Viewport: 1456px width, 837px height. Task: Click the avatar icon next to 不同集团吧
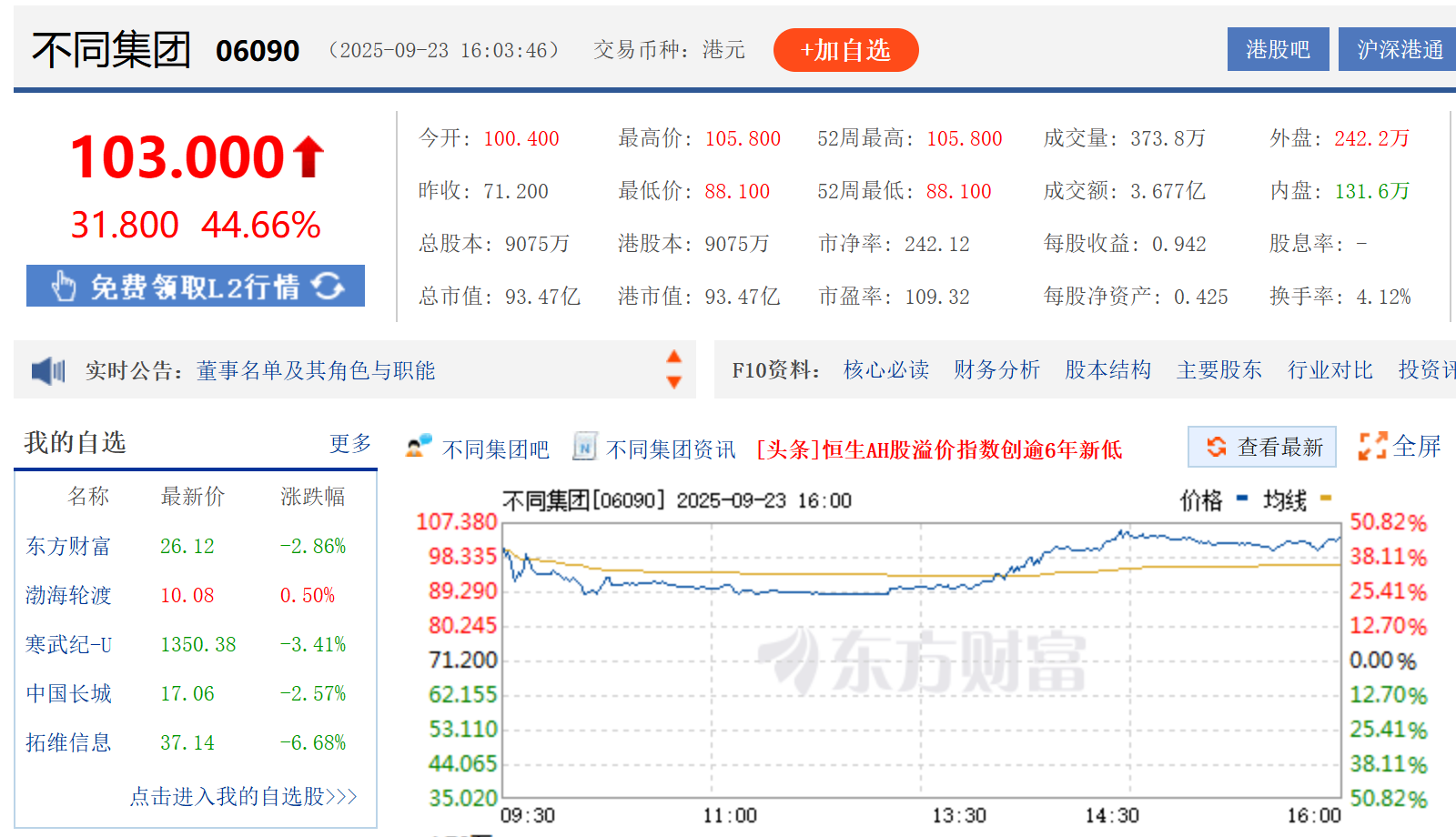point(416,448)
